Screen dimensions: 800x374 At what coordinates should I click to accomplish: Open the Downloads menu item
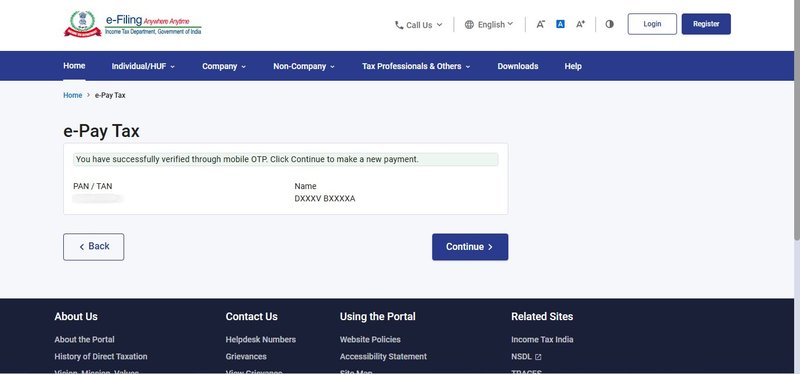click(518, 66)
